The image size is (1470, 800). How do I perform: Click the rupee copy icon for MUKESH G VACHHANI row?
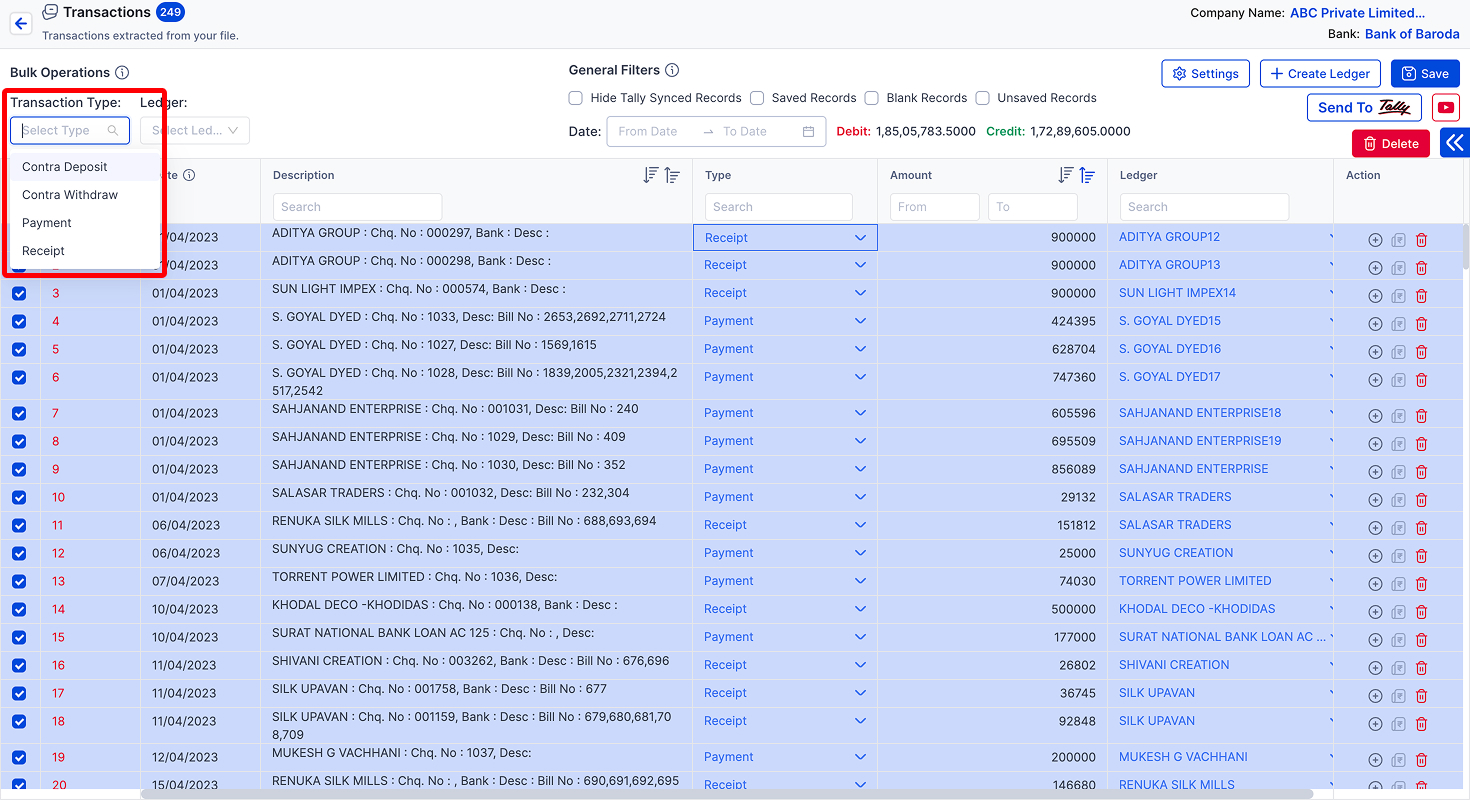(1398, 760)
